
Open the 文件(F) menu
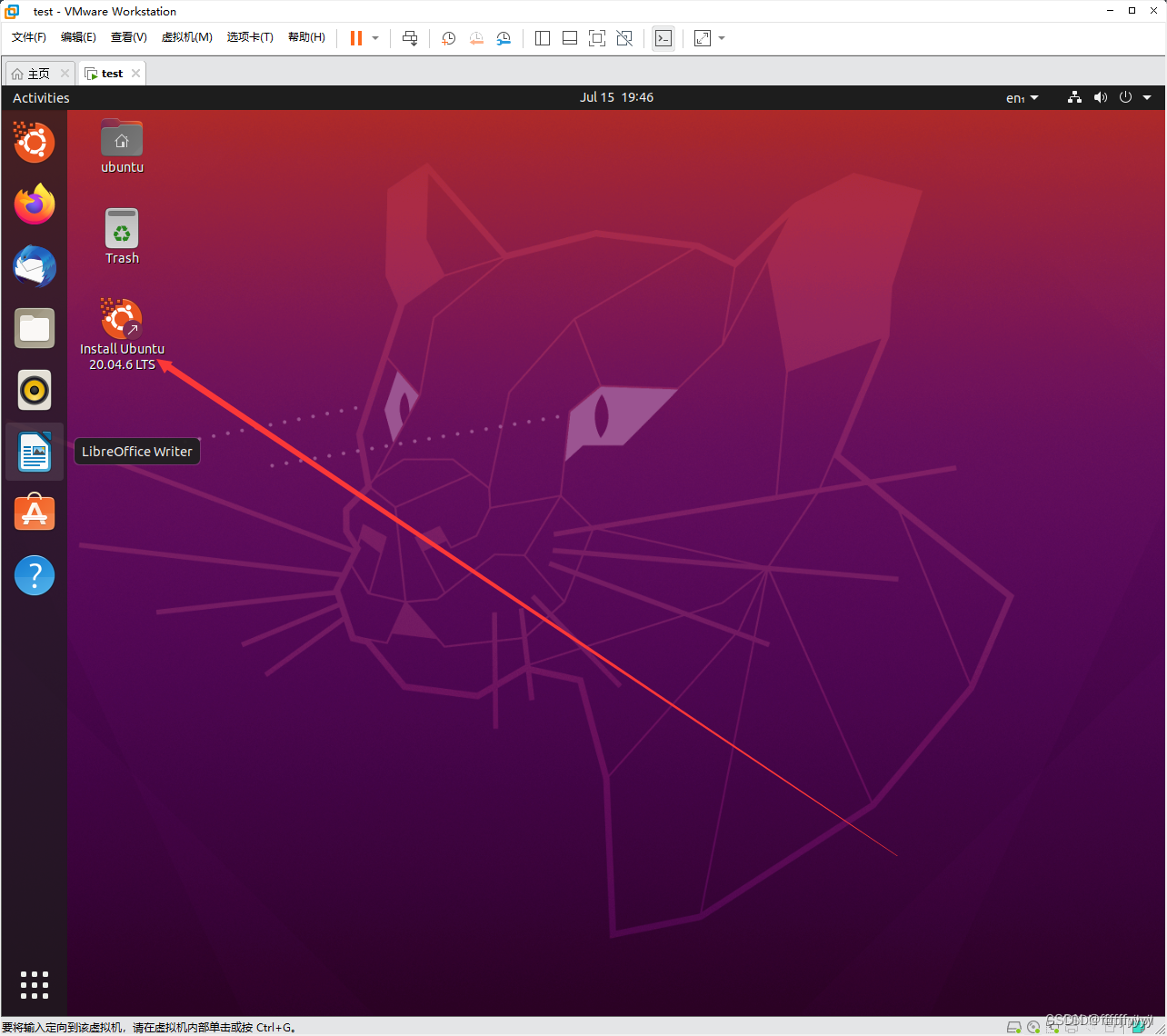tap(29, 37)
